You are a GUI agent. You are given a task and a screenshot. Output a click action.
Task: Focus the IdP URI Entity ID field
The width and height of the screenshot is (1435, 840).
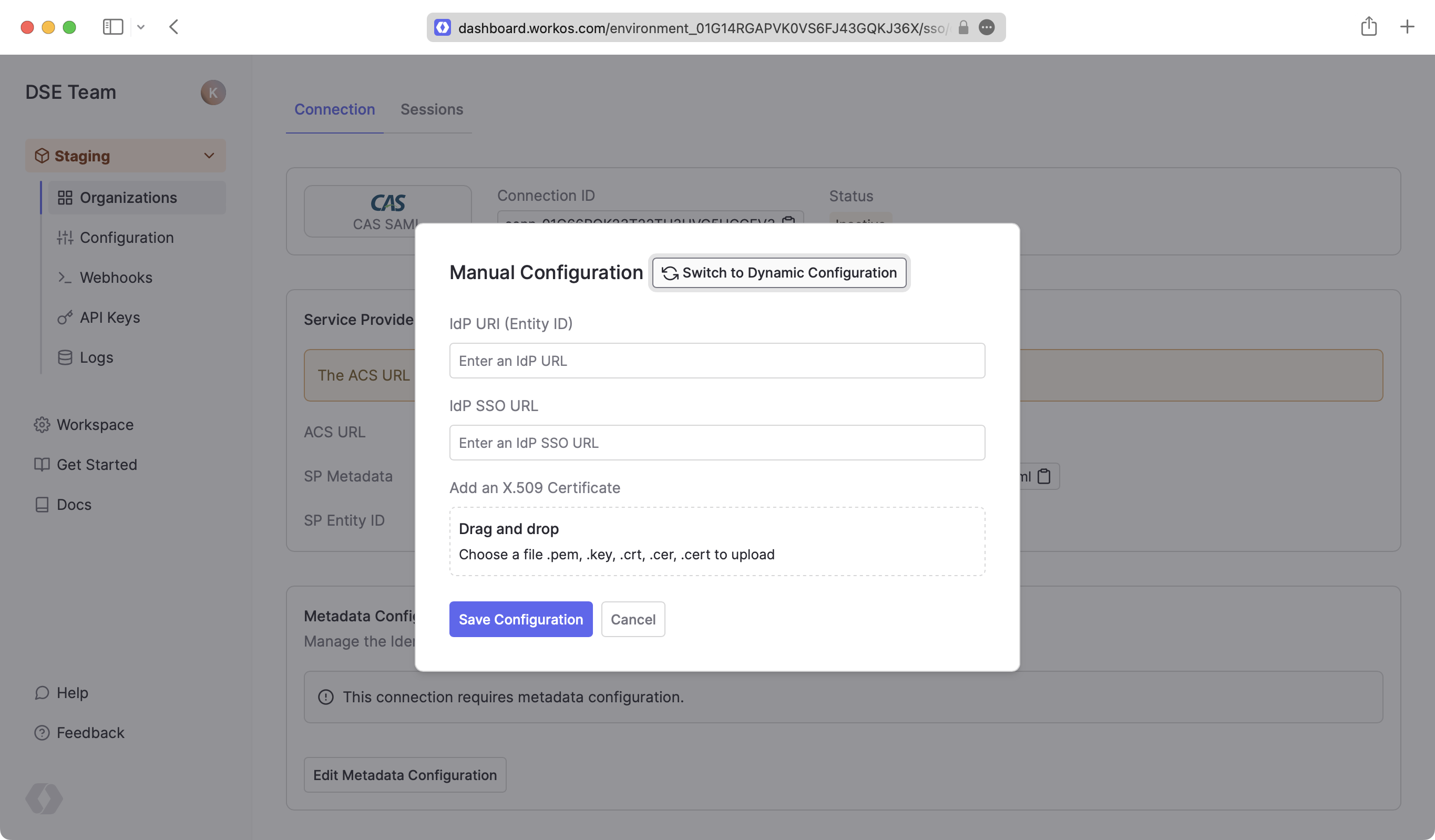pyautogui.click(x=716, y=361)
